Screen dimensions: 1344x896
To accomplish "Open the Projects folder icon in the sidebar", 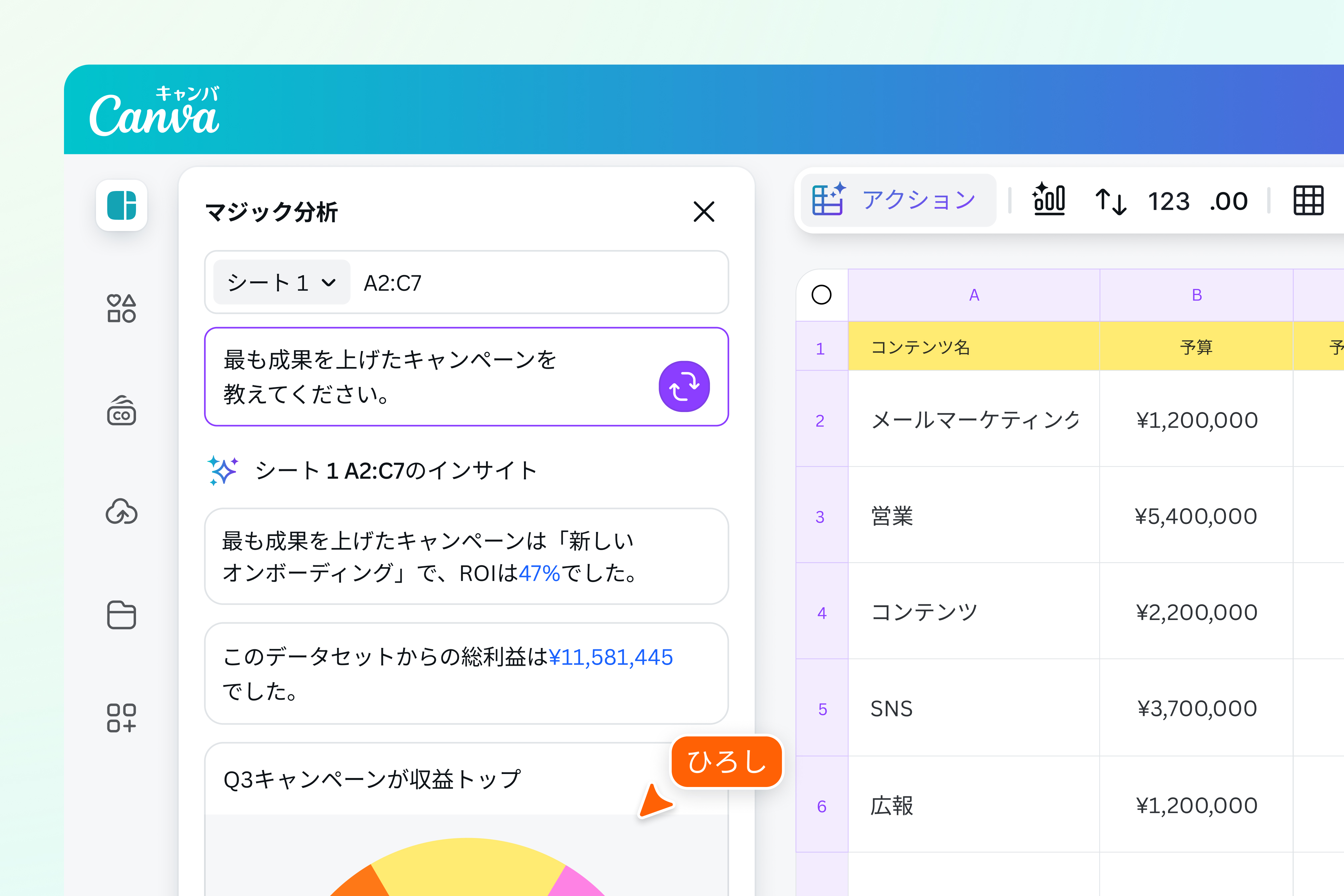I will (122, 615).
